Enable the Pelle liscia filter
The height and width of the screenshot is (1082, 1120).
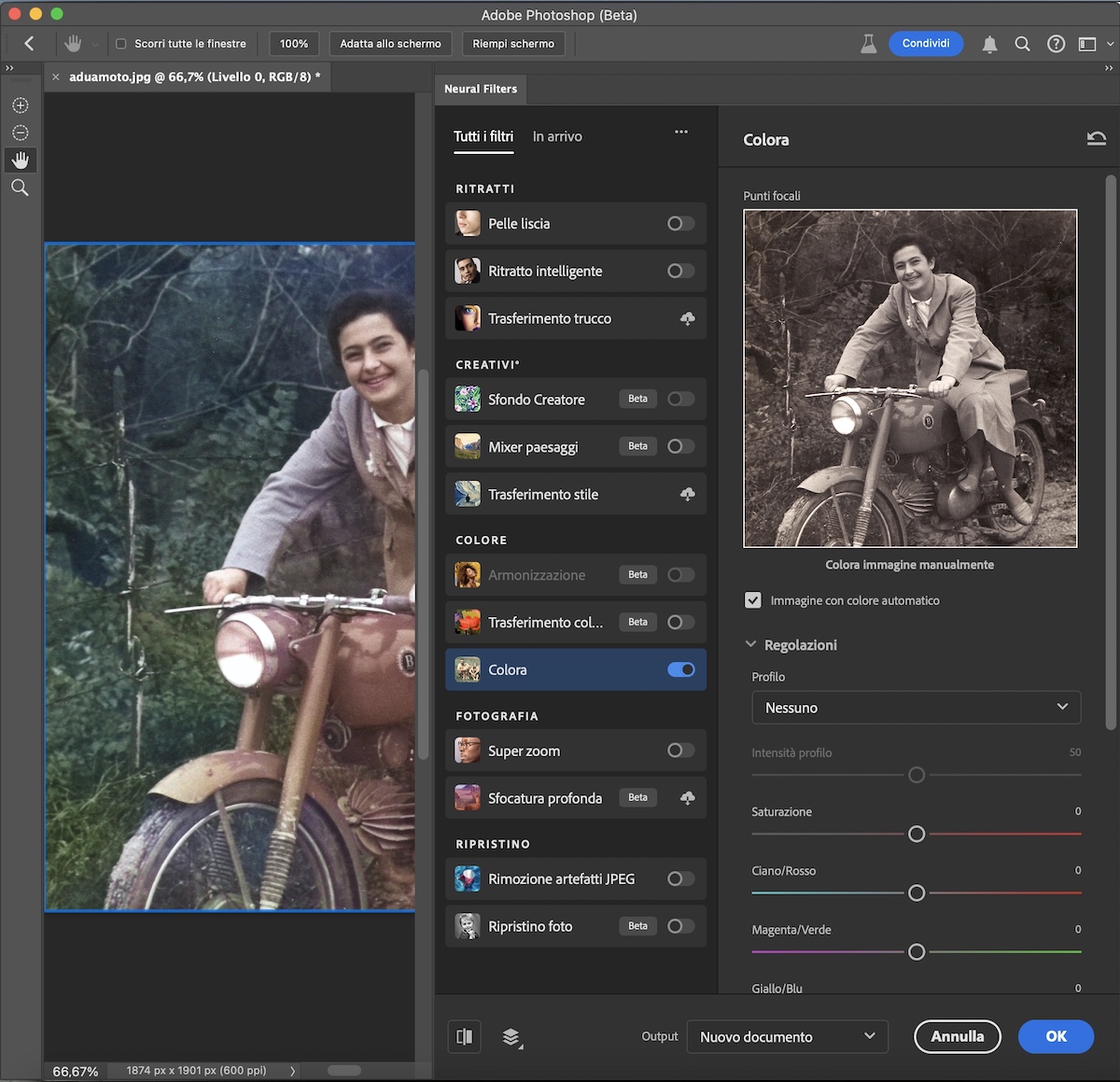pos(680,223)
